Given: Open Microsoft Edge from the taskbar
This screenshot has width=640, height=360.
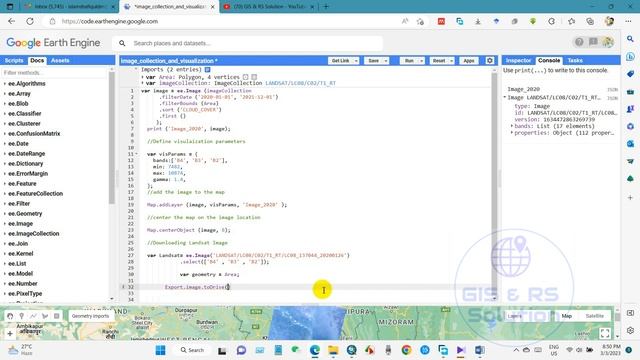Looking at the screenshot, I should point(315,350).
